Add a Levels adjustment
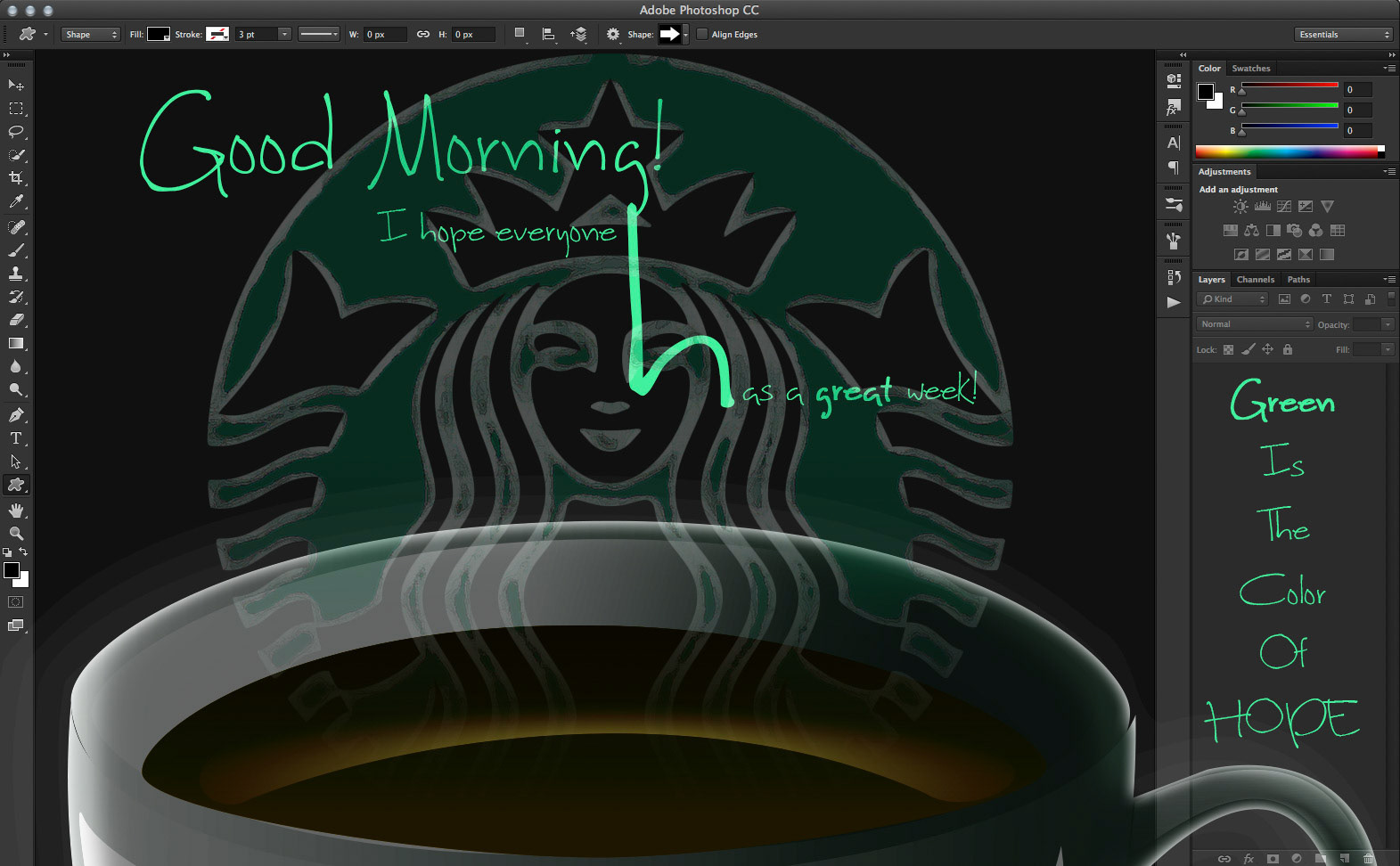1400x866 pixels. pos(1262,207)
